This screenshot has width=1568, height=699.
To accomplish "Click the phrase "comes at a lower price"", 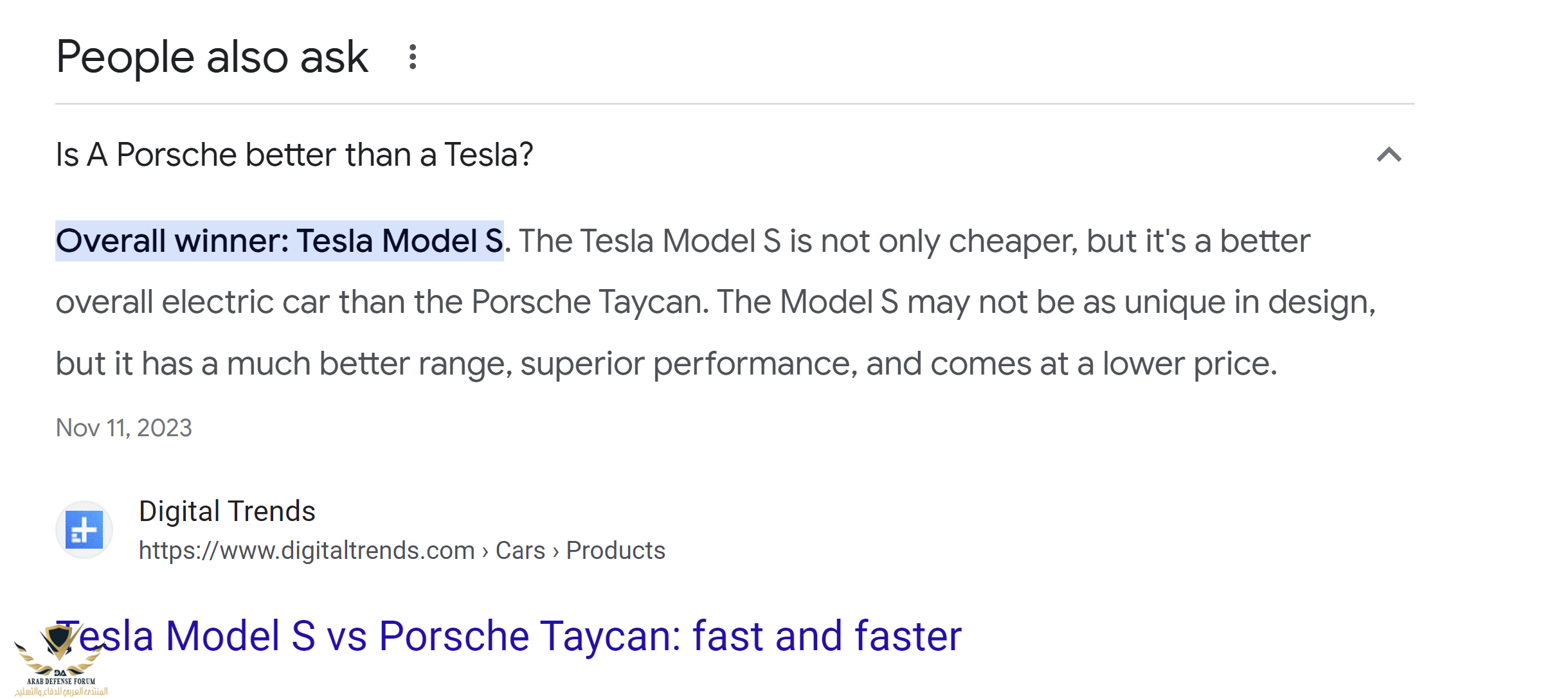I will click(1103, 364).
